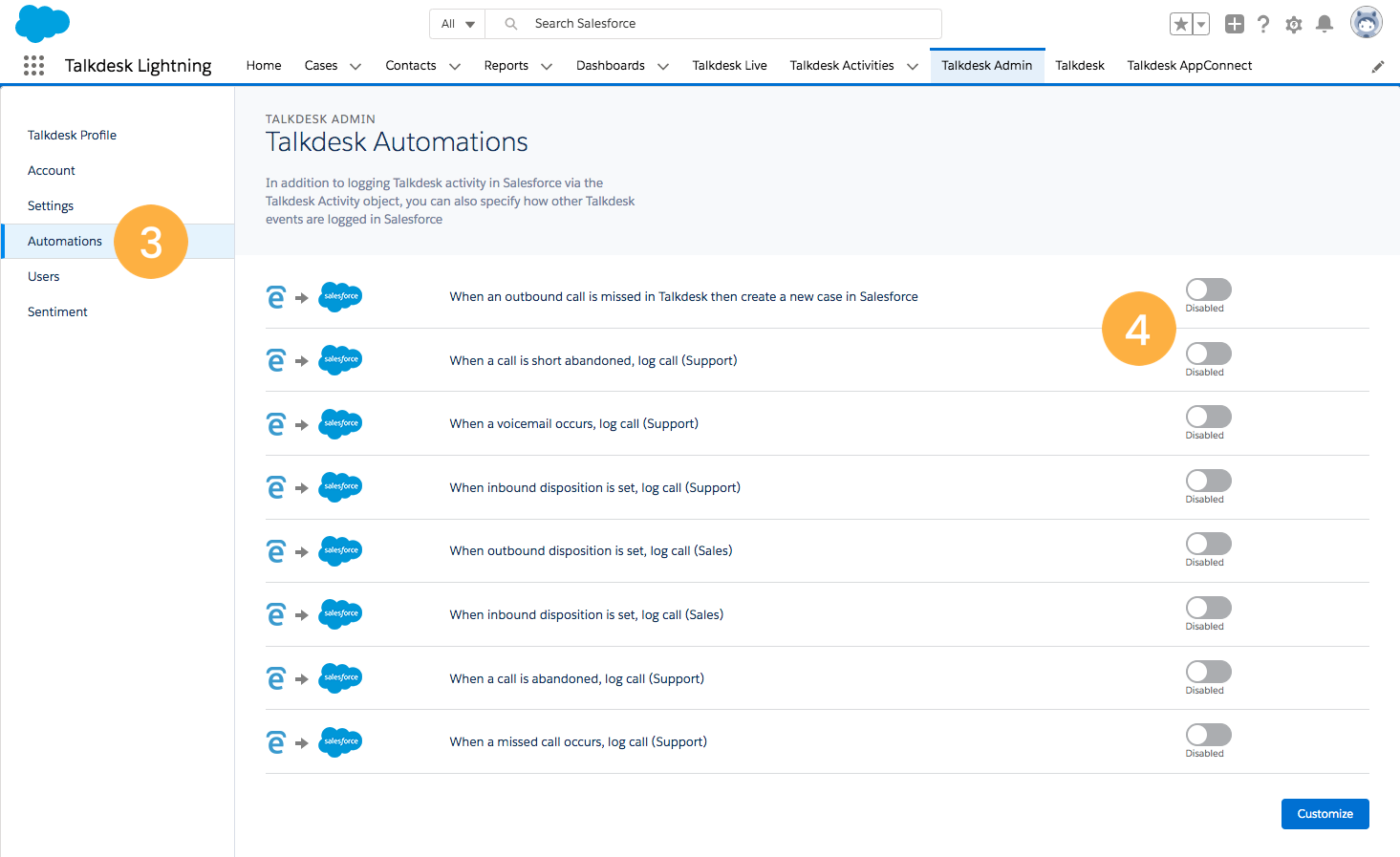This screenshot has height=857, width=1400.
Task: Expand the Dashboards tab chevron
Action: click(663, 66)
